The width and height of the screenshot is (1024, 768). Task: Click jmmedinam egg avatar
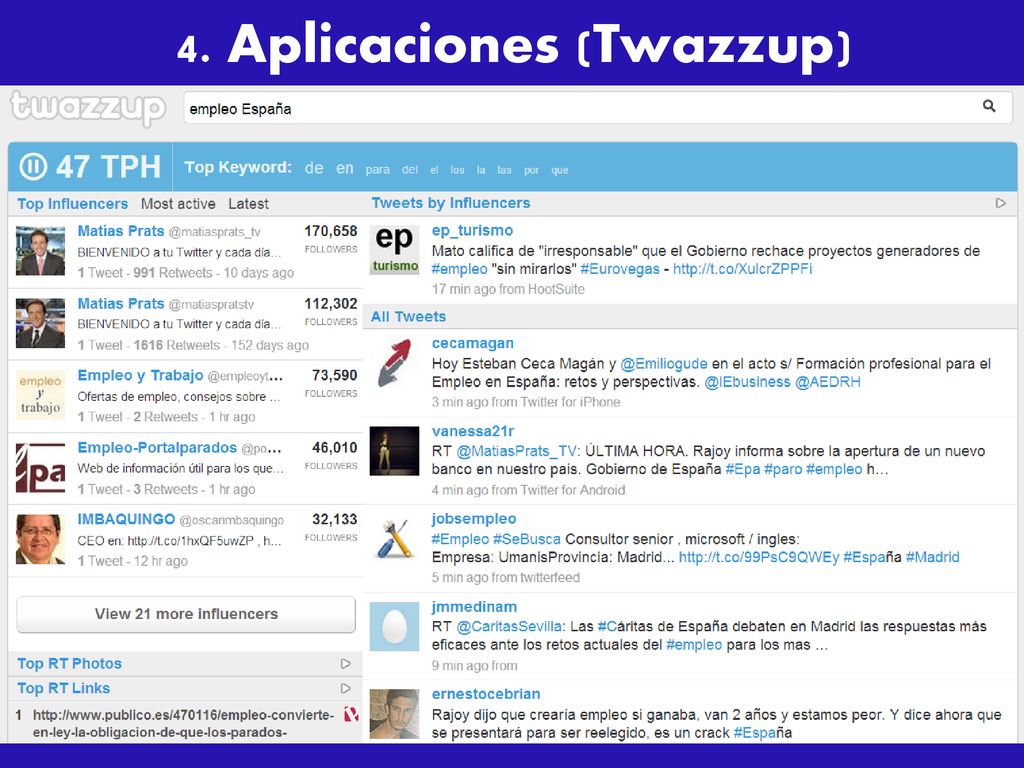[x=394, y=627]
